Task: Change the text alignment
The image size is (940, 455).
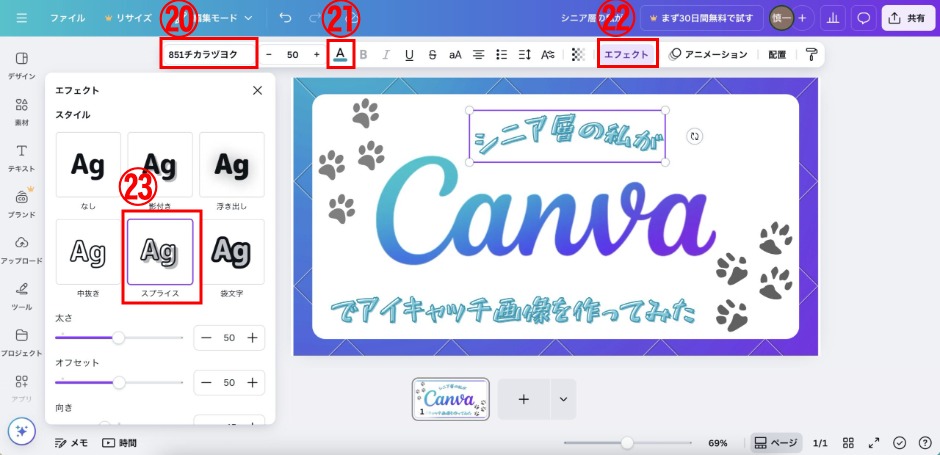Action: 478,55
